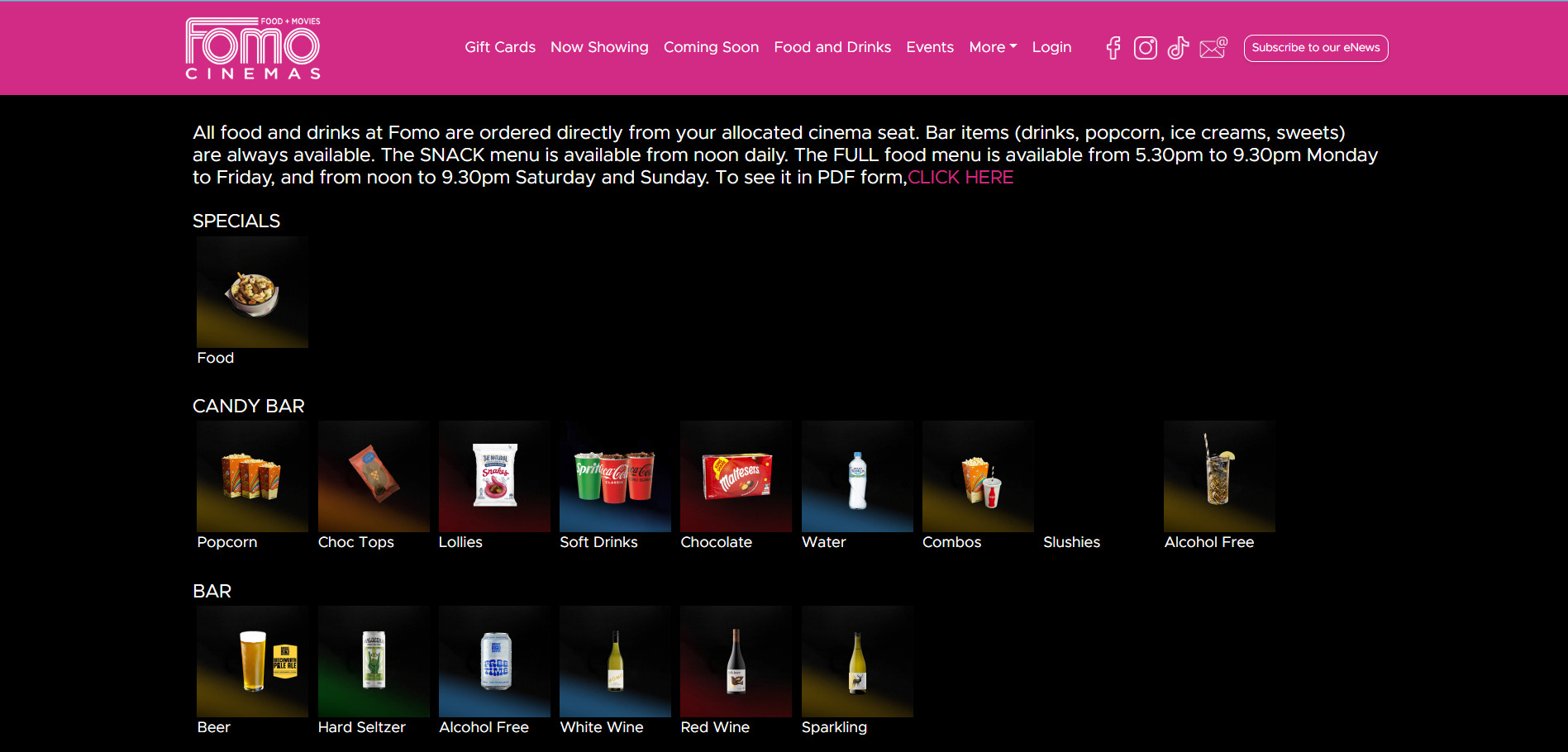The image size is (1568, 752).
Task: Open the Facebook social icon
Action: [1113, 48]
